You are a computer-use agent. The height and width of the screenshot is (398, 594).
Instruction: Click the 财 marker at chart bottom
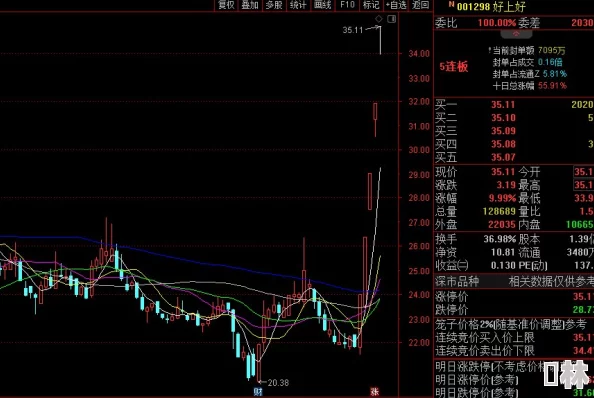coord(258,392)
